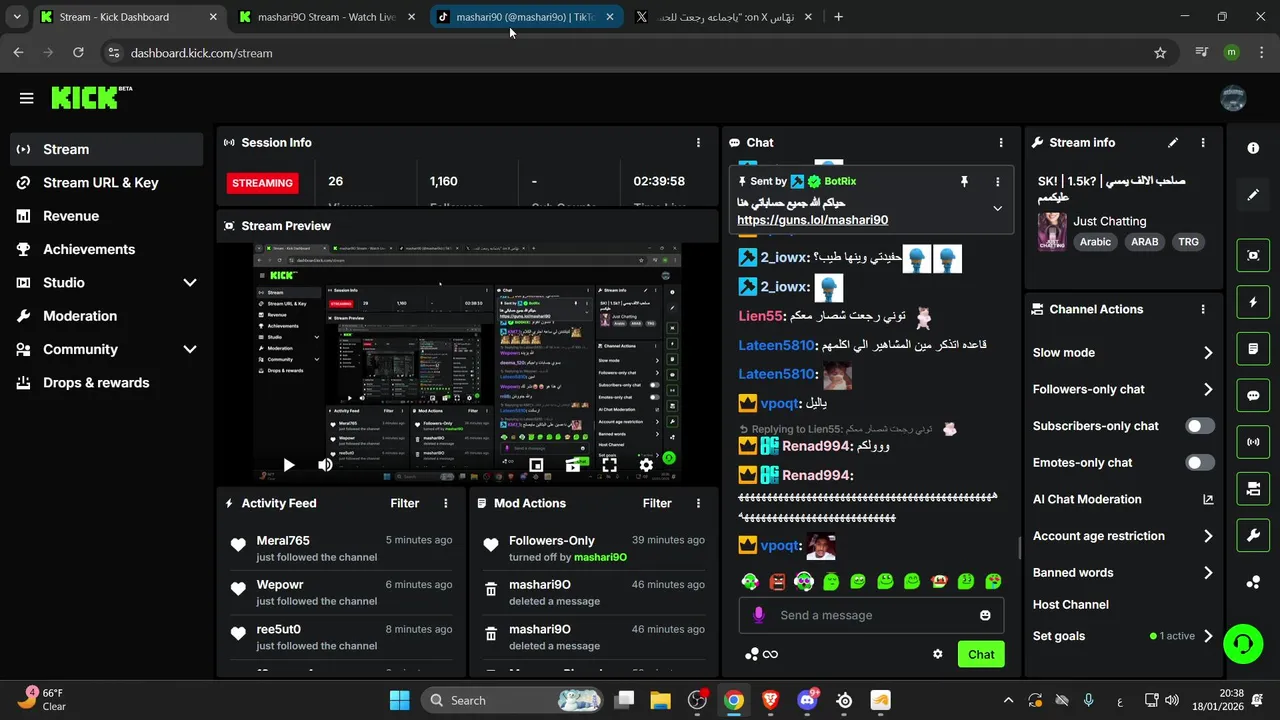Image resolution: width=1280 pixels, height=720 pixels.
Task: Open the user profile avatar menu
Action: click(x=1233, y=98)
